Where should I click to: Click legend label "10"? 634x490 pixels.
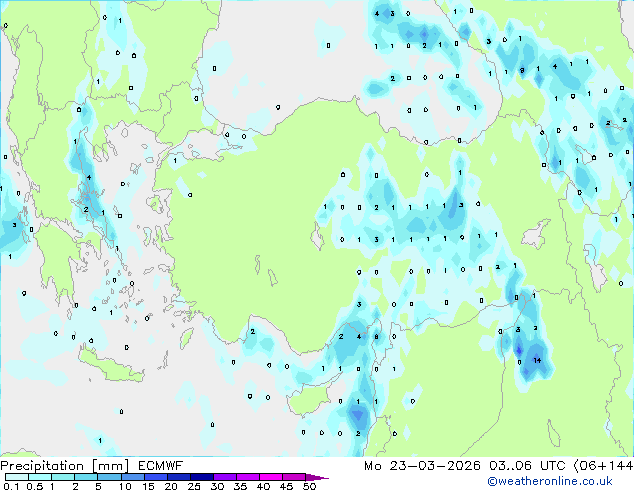[x=125, y=486]
